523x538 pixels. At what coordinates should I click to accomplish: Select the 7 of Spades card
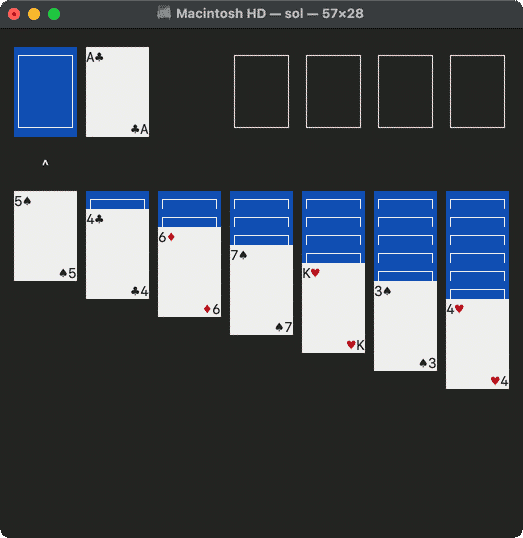click(x=262, y=290)
